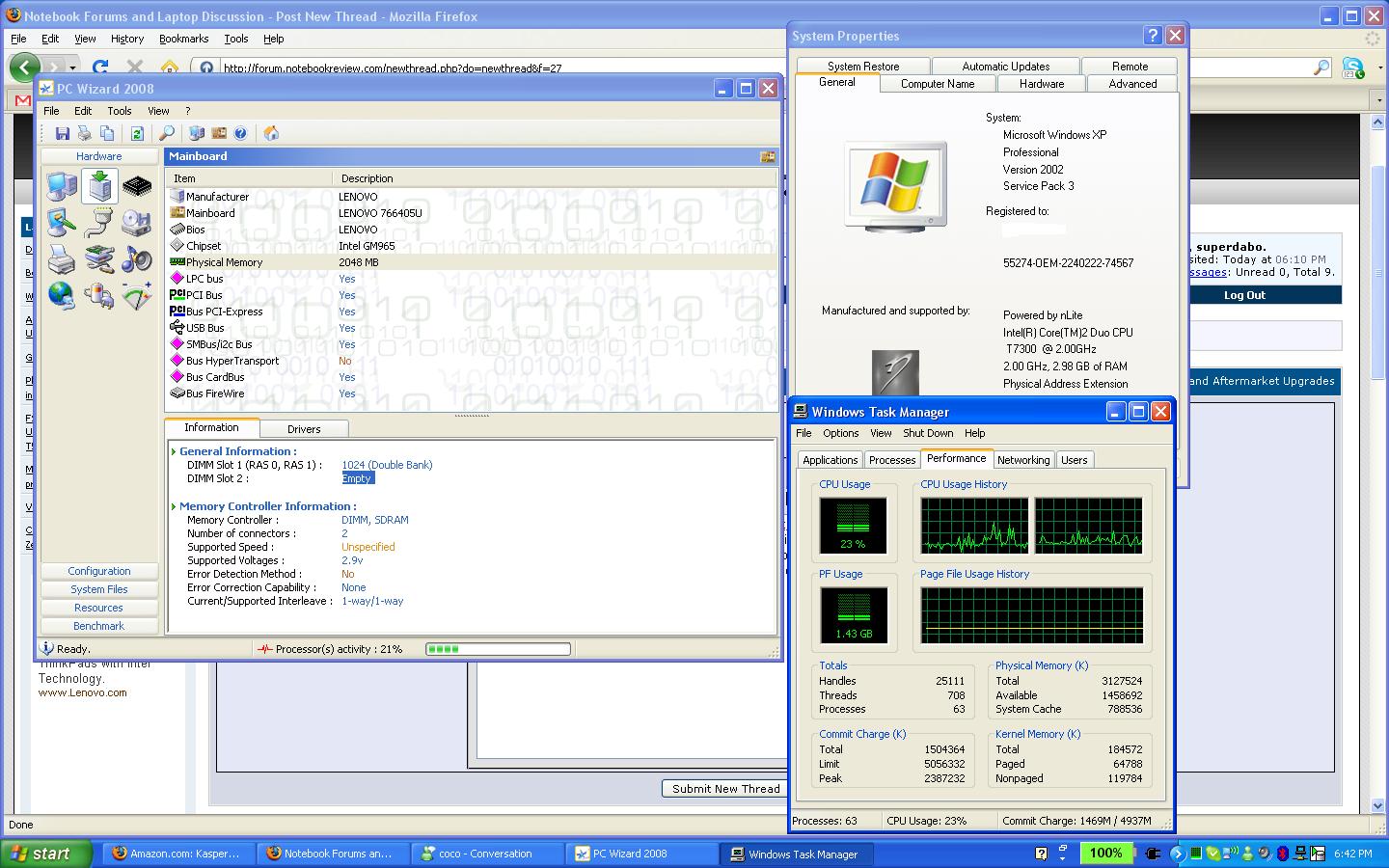
Task: Open the Hardware tab in System Properties
Action: (x=1042, y=84)
